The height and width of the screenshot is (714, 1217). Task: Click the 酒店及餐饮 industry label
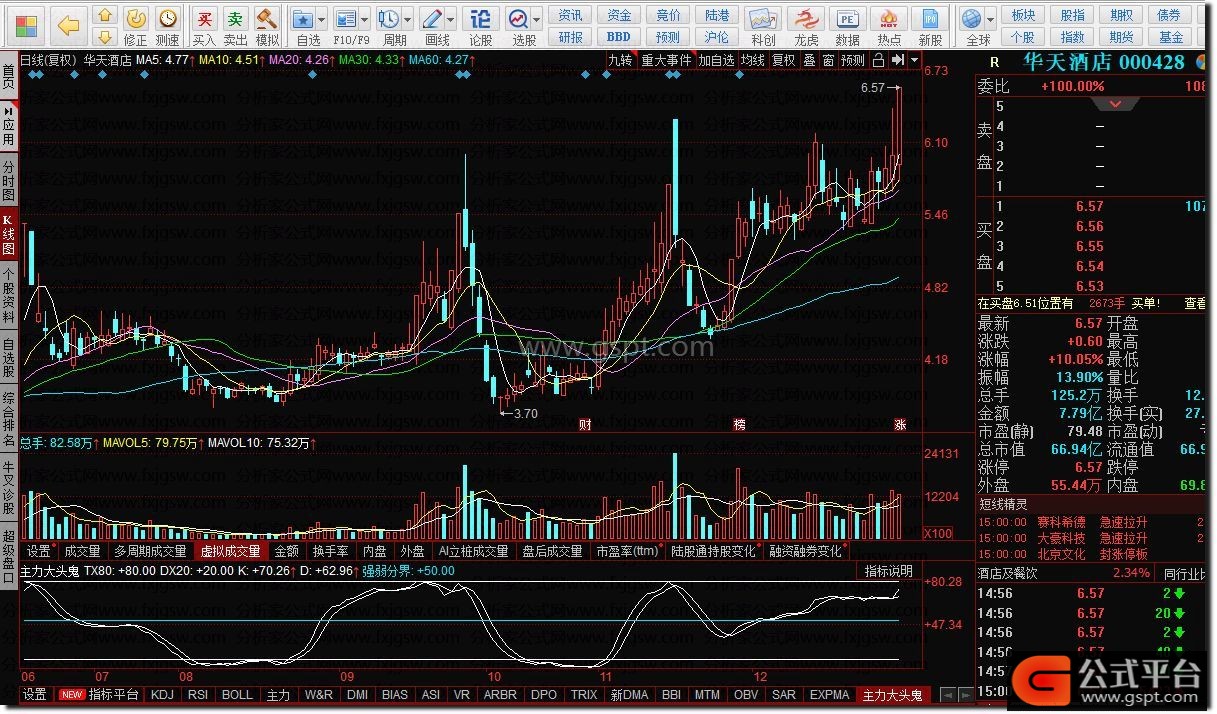click(x=1009, y=573)
